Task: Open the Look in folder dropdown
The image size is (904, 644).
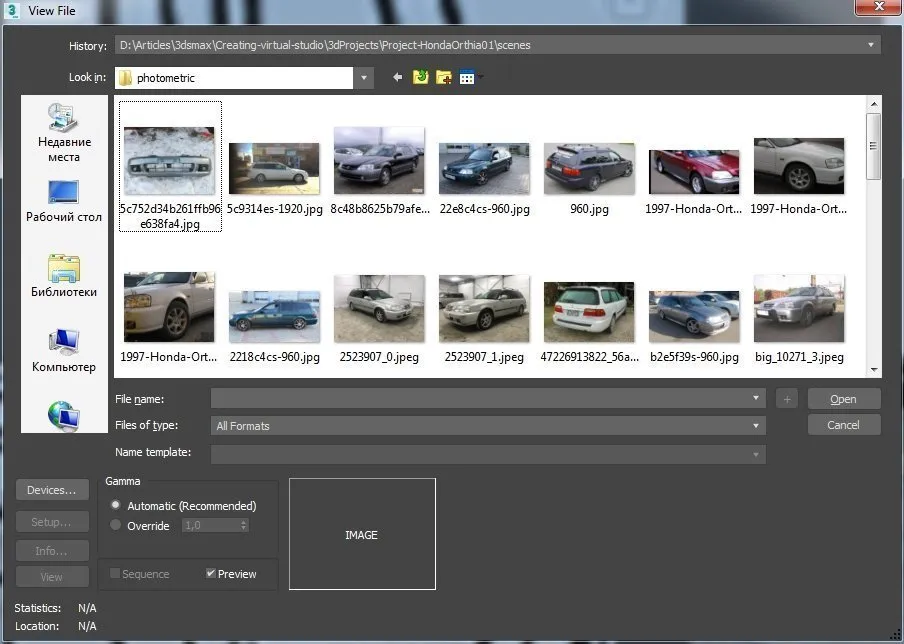Action: 364,78
